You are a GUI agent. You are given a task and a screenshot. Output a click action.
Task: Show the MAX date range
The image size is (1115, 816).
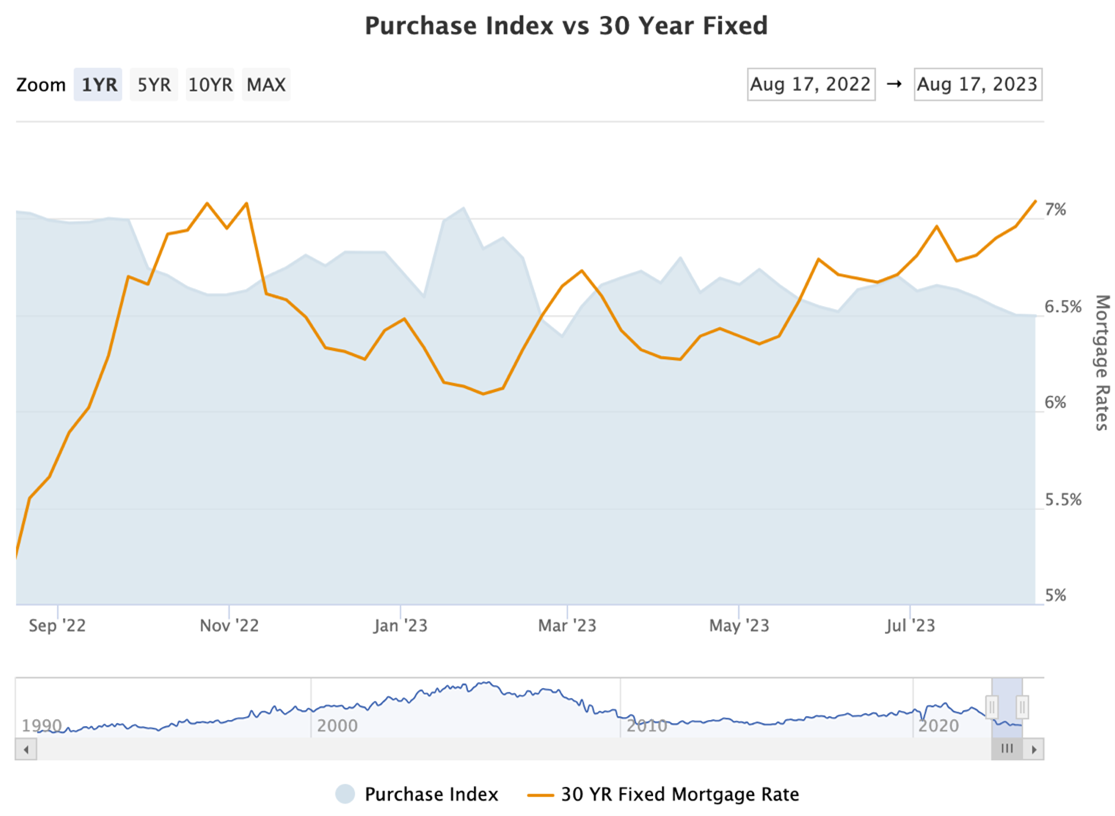coord(265,85)
